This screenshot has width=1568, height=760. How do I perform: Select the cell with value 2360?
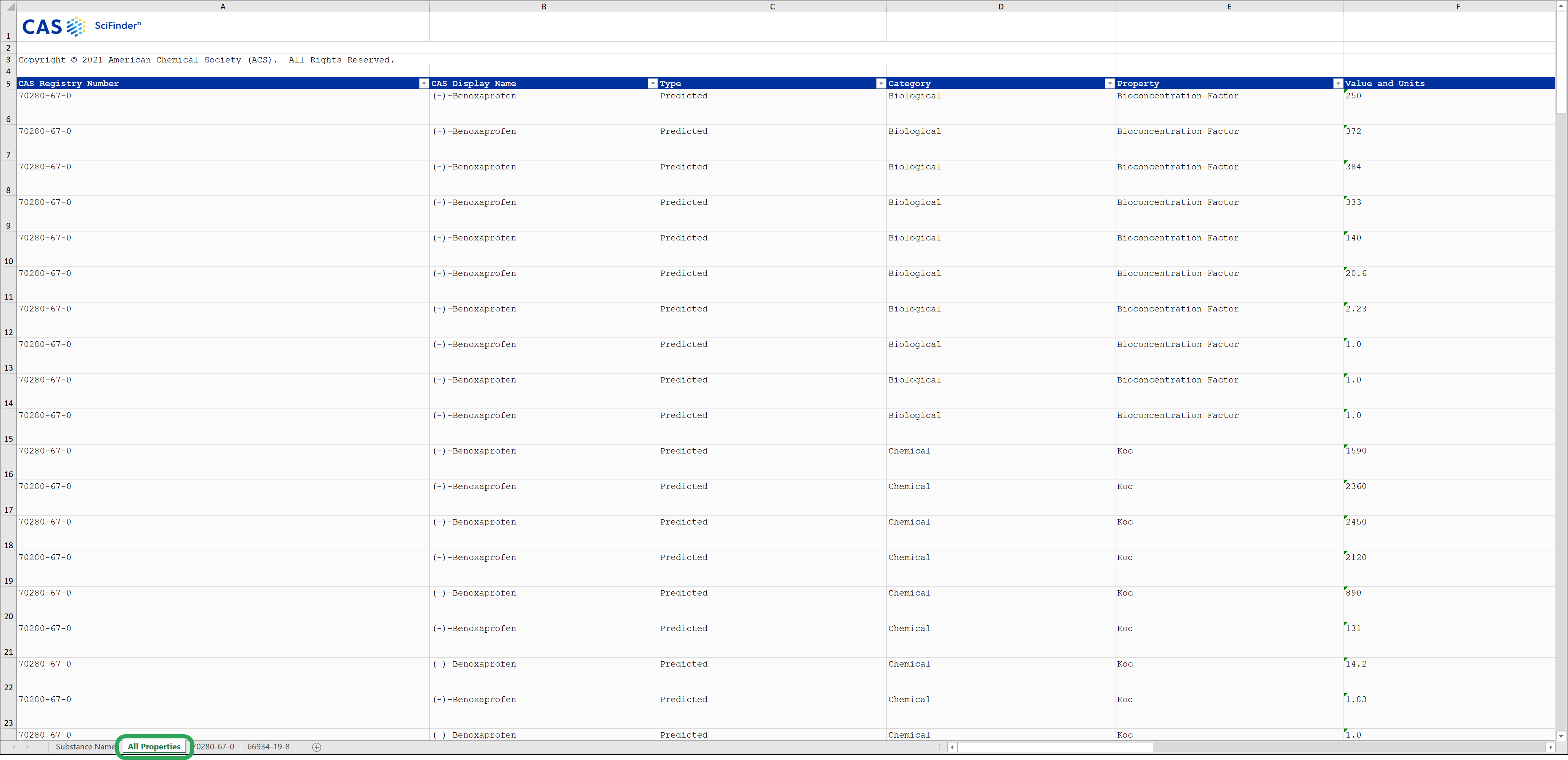tap(1449, 498)
